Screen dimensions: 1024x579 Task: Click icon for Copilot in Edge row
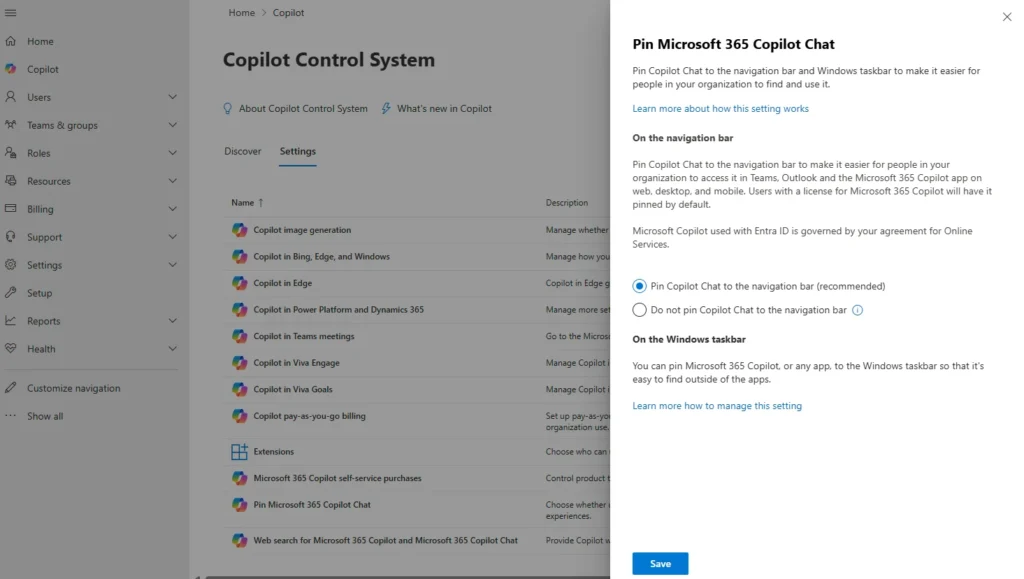tap(240, 283)
